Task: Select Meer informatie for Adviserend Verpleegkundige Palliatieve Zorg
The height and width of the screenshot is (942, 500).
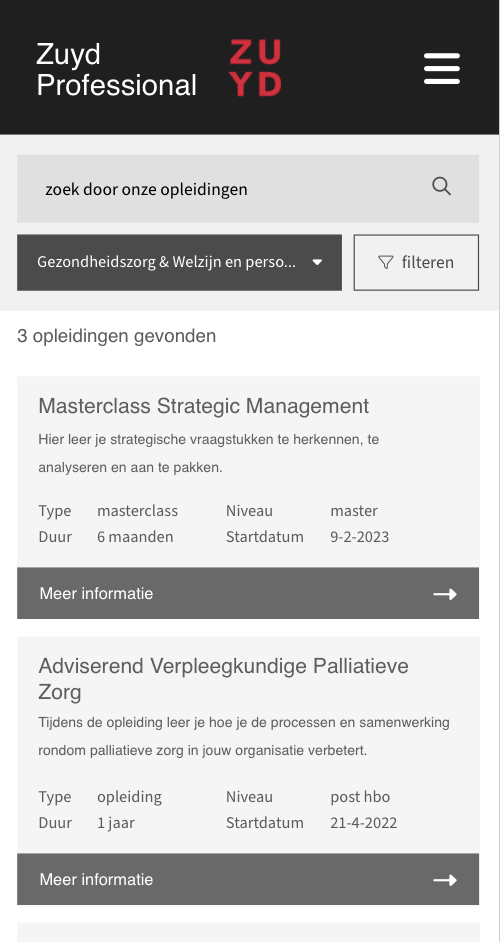Action: coord(248,879)
